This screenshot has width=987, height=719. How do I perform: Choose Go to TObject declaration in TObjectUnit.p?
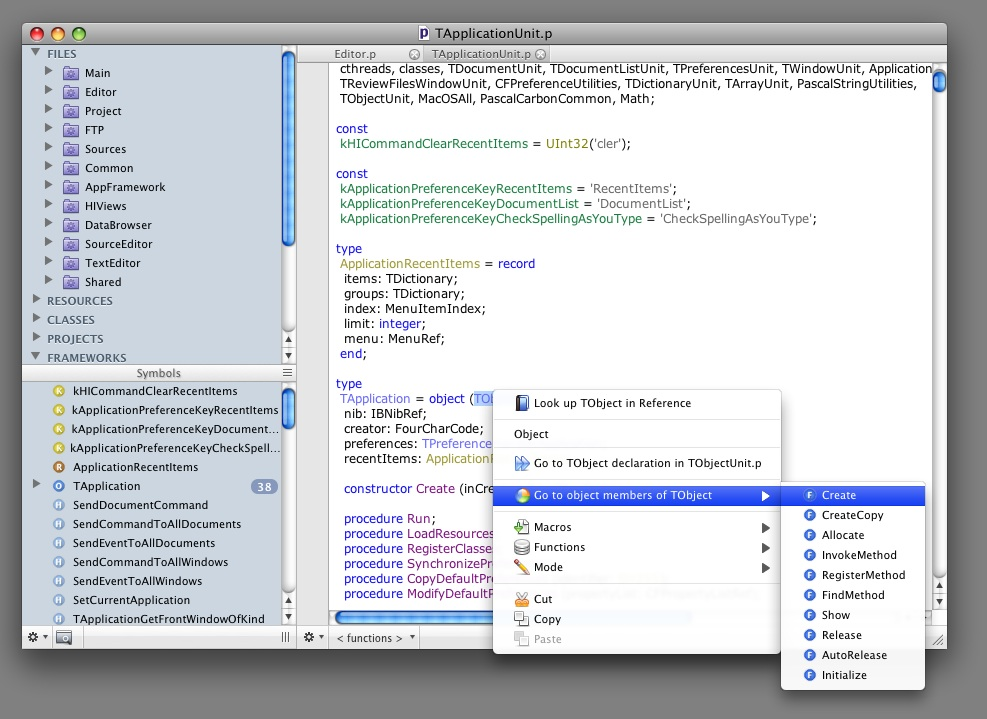pyautogui.click(x=647, y=463)
